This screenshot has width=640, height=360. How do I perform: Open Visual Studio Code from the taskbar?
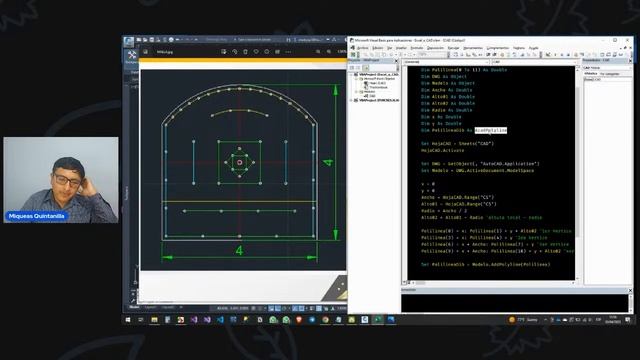click(x=220, y=320)
